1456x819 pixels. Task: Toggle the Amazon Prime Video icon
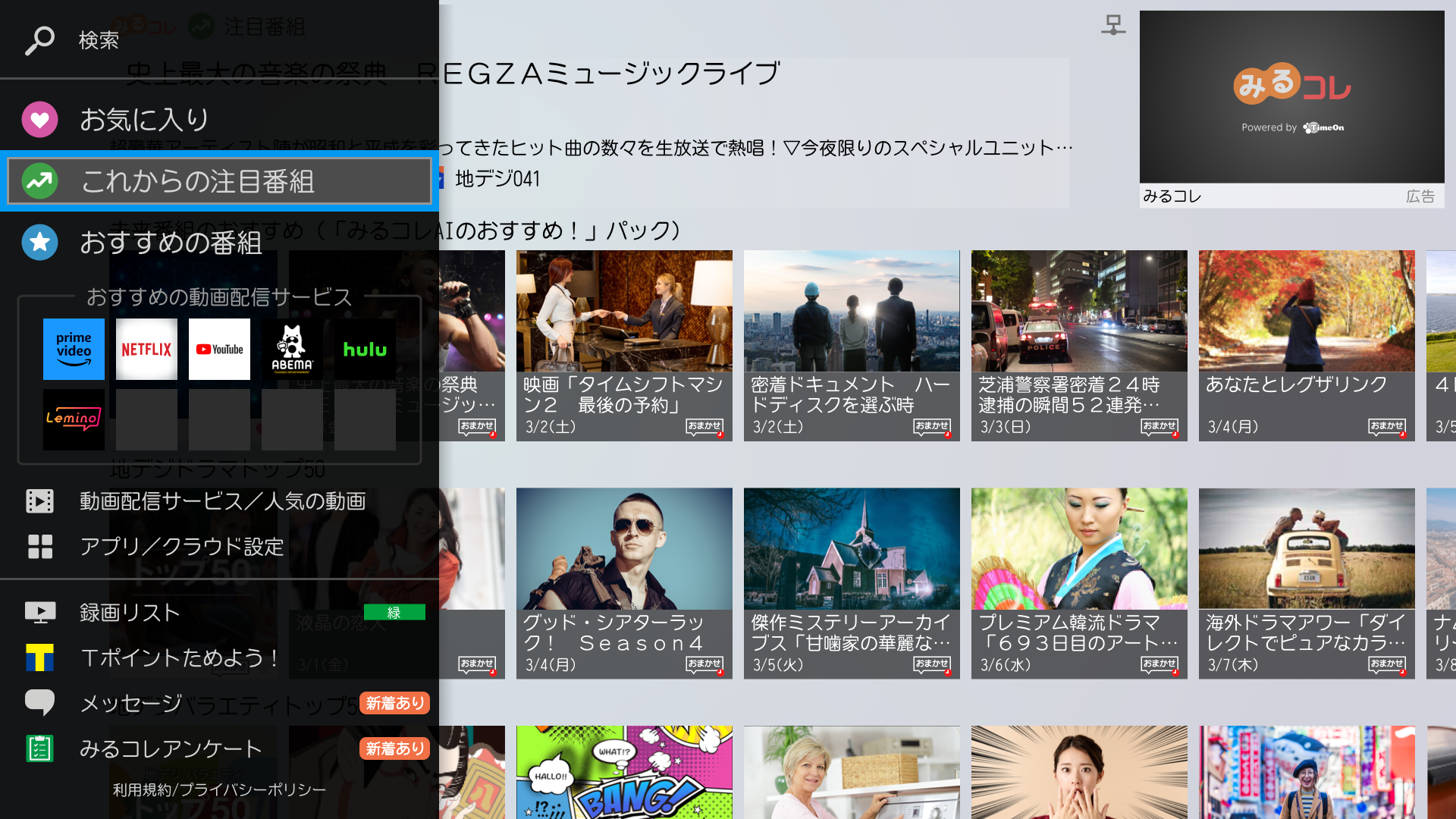[74, 349]
